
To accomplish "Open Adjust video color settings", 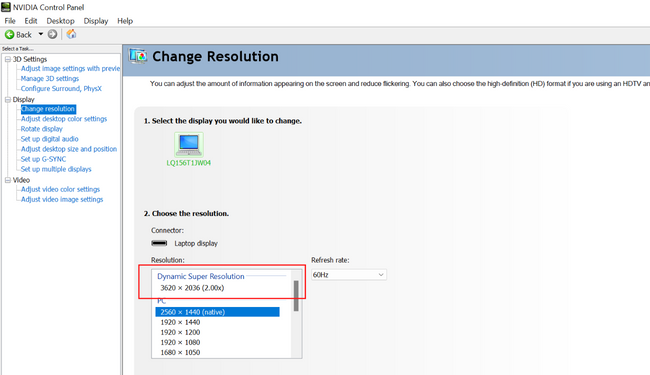I will (60, 189).
